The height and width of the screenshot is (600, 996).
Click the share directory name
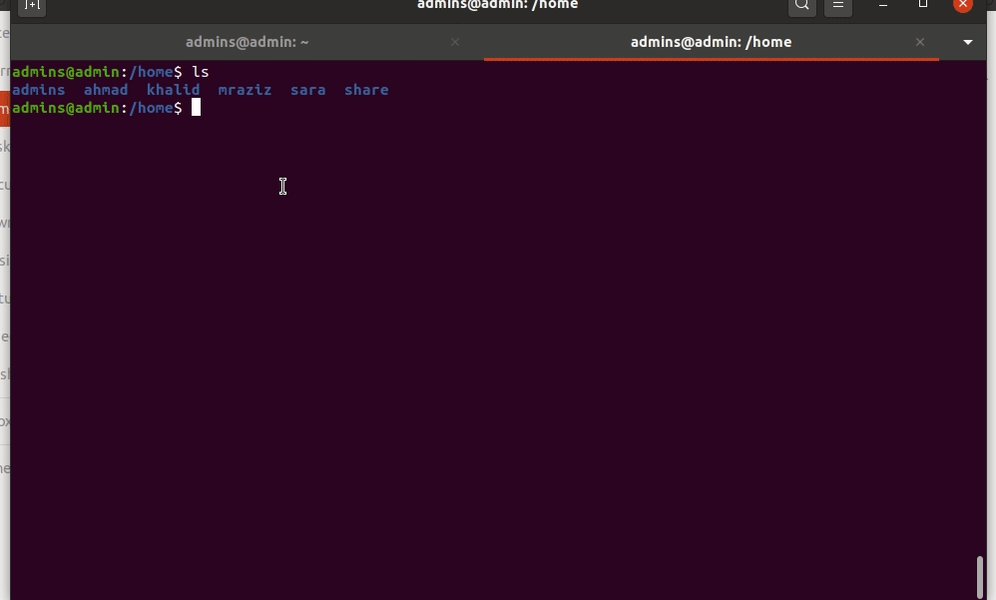tap(367, 90)
